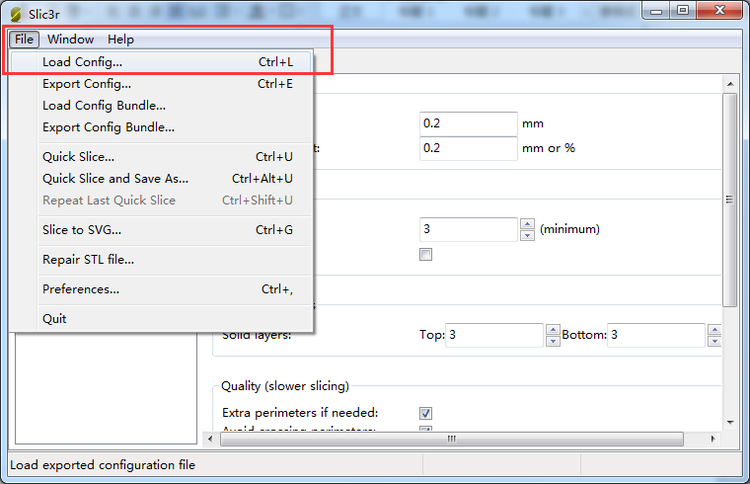Open the Window menu
Image resolution: width=750 pixels, height=484 pixels.
pyautogui.click(x=70, y=39)
